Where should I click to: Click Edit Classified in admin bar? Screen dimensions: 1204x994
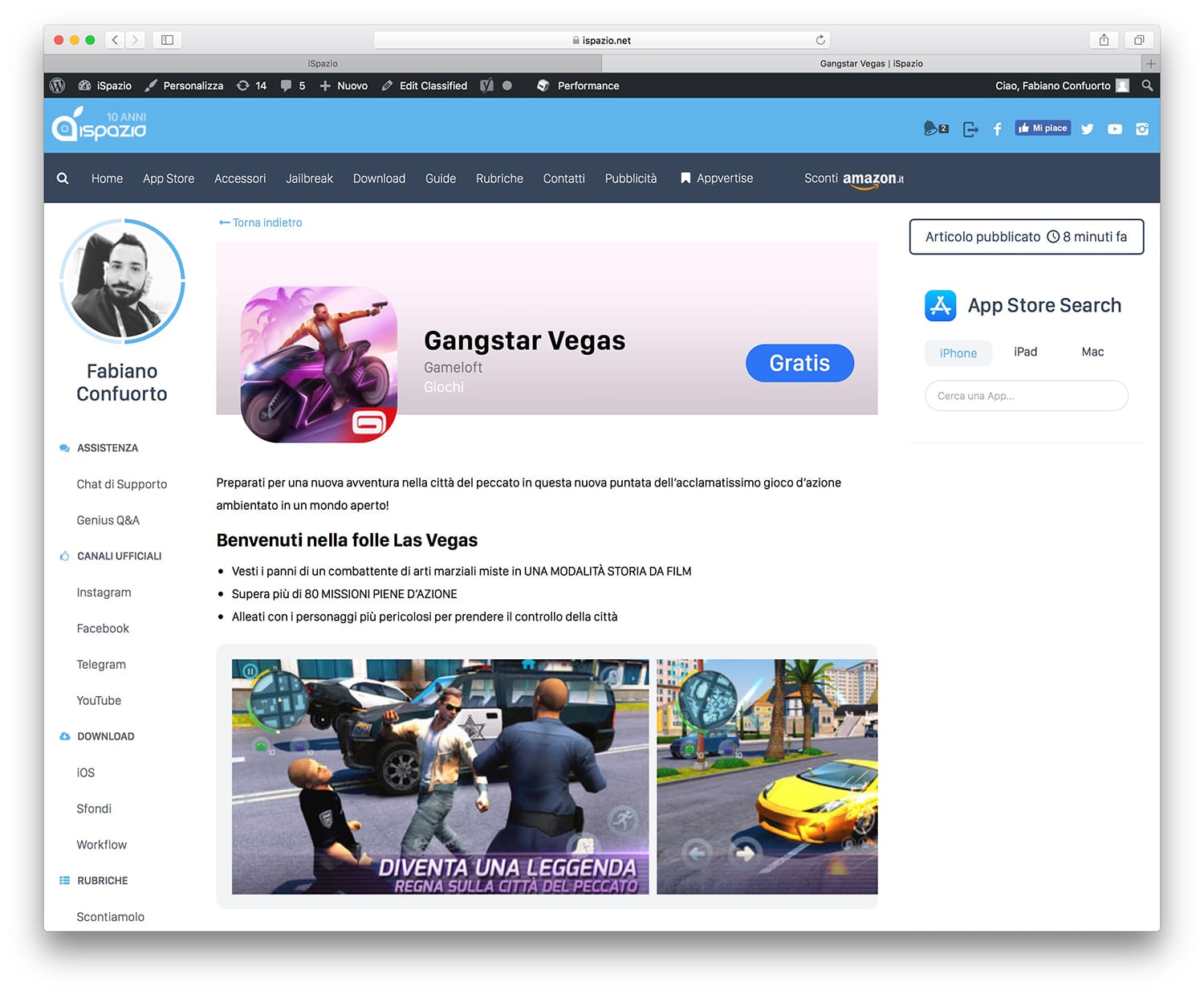click(425, 86)
